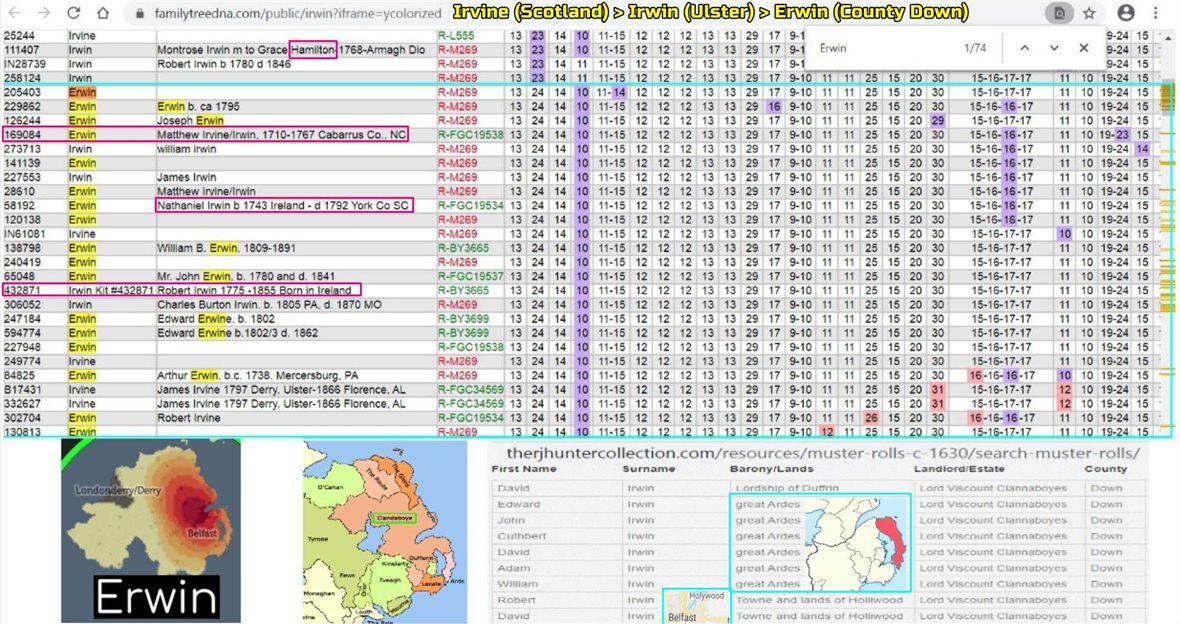Screen dimensions: 1180x624
Task: Jump to next find result
Action: [x=1054, y=48]
